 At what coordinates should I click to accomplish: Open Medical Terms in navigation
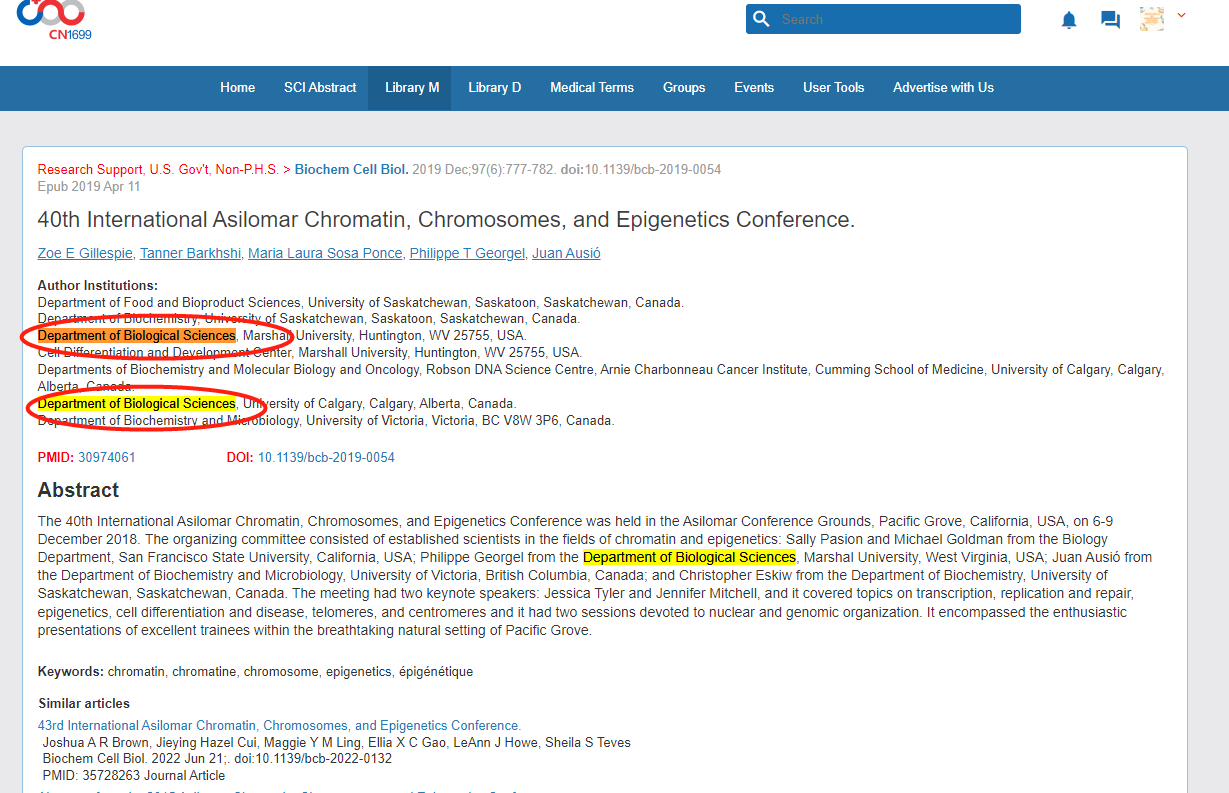(x=592, y=88)
